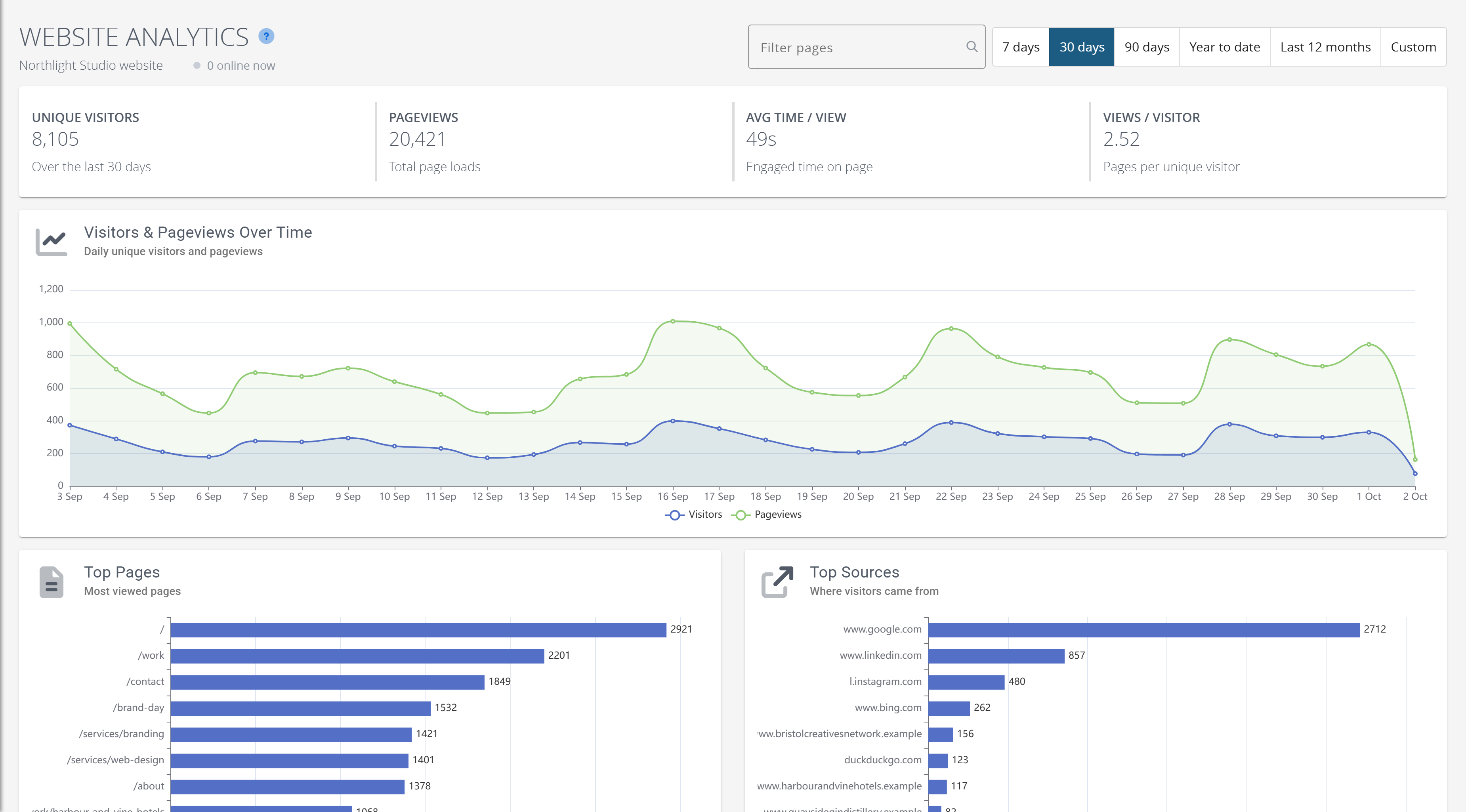Click the external link icon beside Top Sources
The image size is (1466, 812).
[777, 581]
